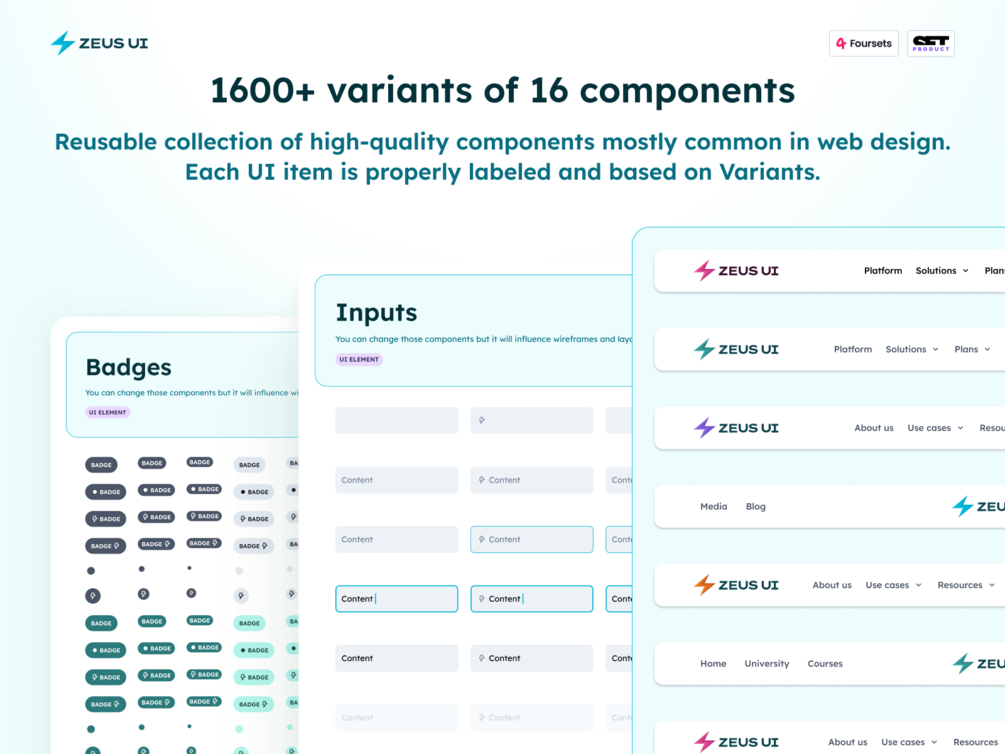This screenshot has width=1005, height=754.
Task: Click the bolt-icon placeholder input with no border
Action: click(x=531, y=480)
